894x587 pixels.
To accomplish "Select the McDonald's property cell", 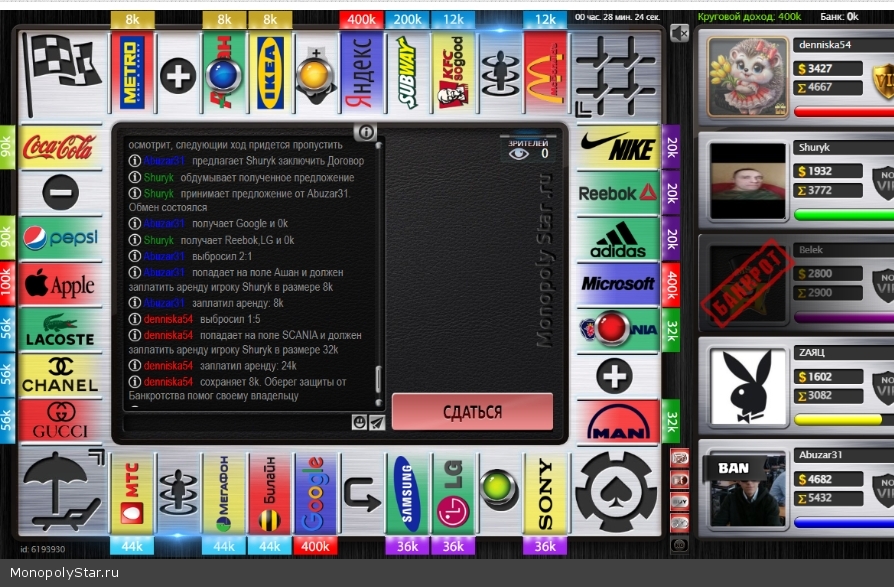I will pyautogui.click(x=545, y=72).
